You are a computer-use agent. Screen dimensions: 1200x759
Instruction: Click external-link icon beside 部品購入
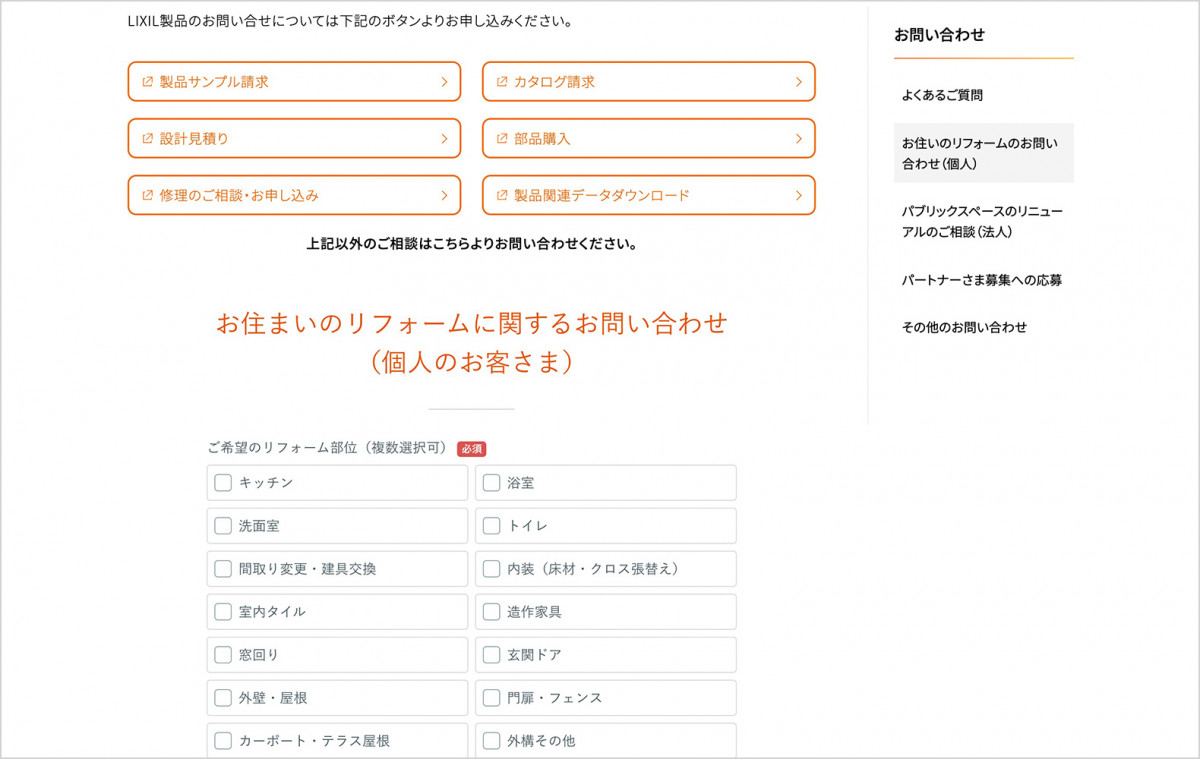[x=502, y=139]
